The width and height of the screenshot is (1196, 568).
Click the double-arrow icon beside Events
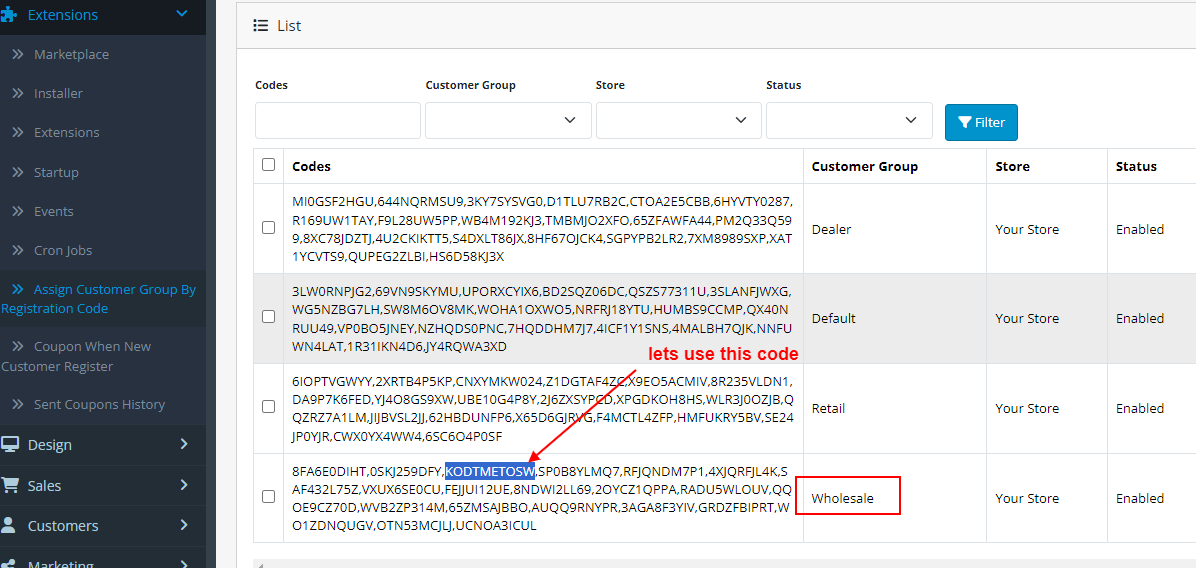pos(18,211)
